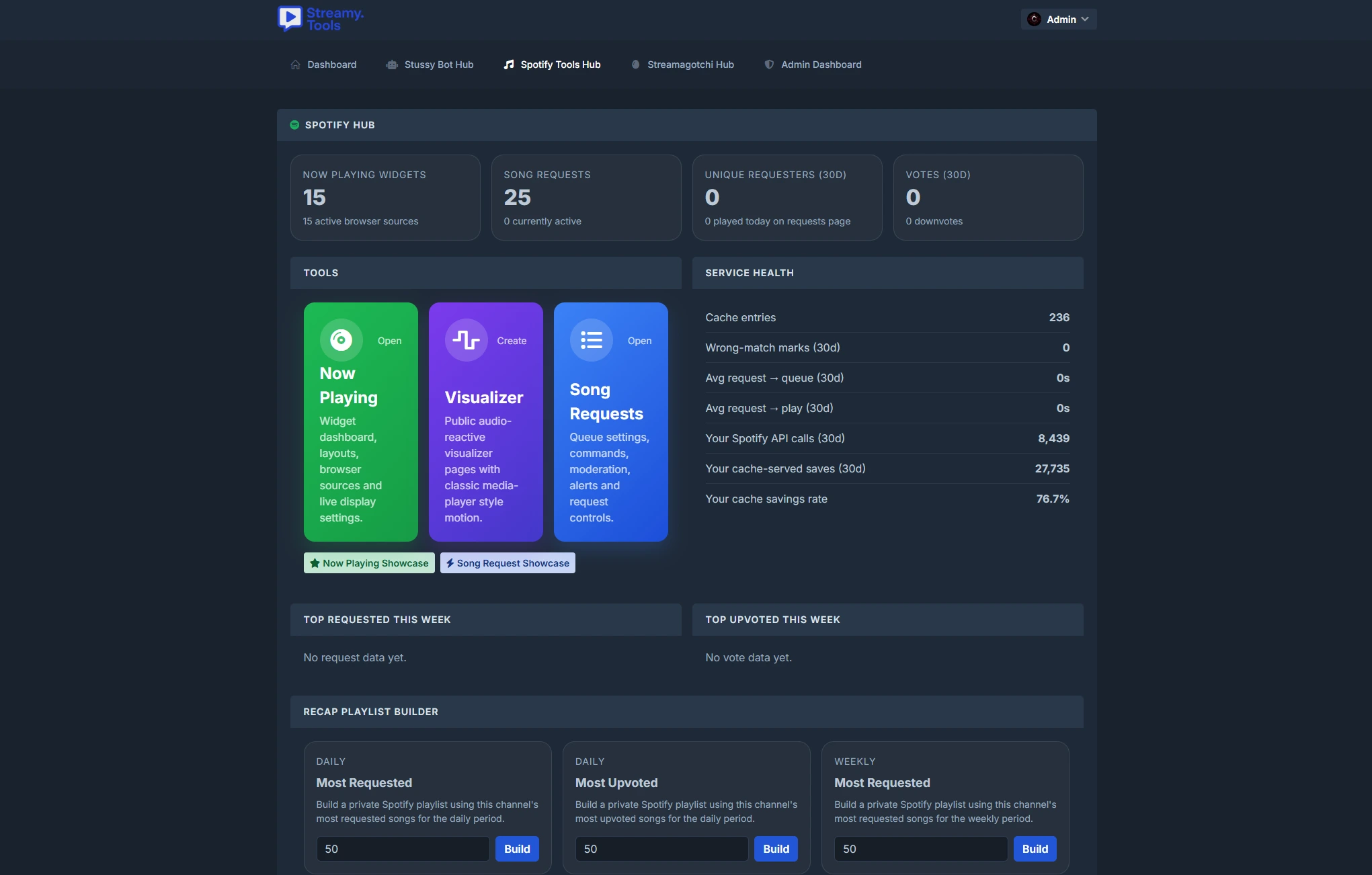Open the Stussy Bot Hub tab

(430, 65)
